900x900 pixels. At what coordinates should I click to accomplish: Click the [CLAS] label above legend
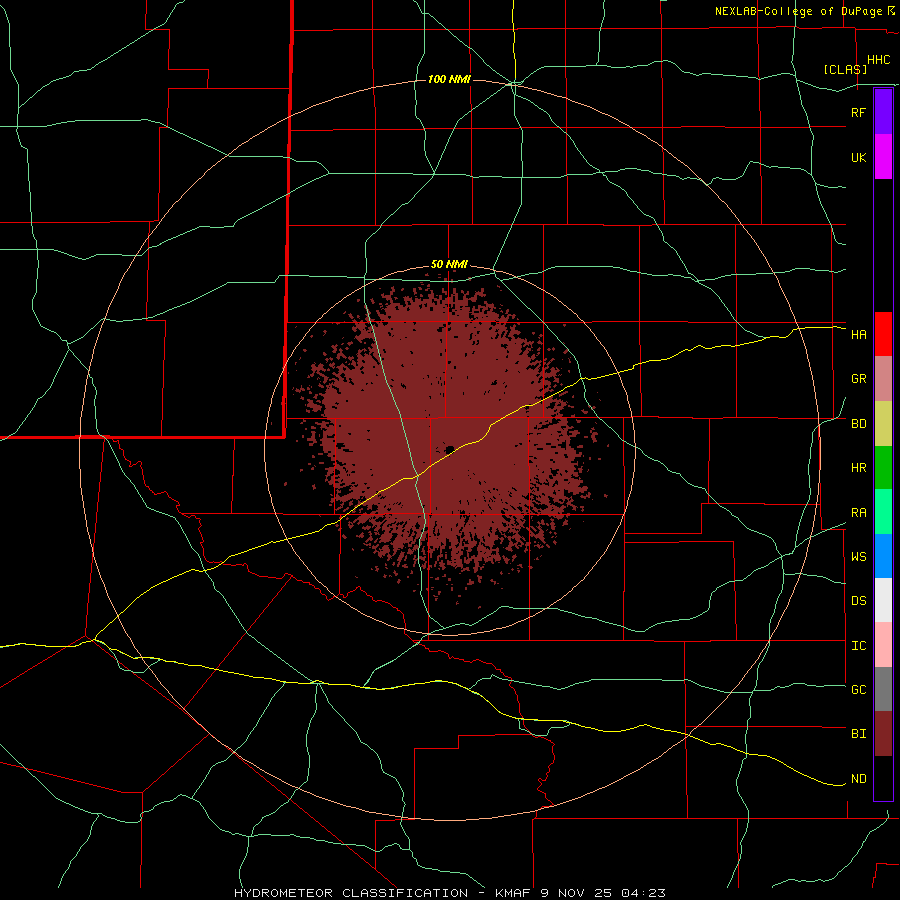tap(845, 69)
